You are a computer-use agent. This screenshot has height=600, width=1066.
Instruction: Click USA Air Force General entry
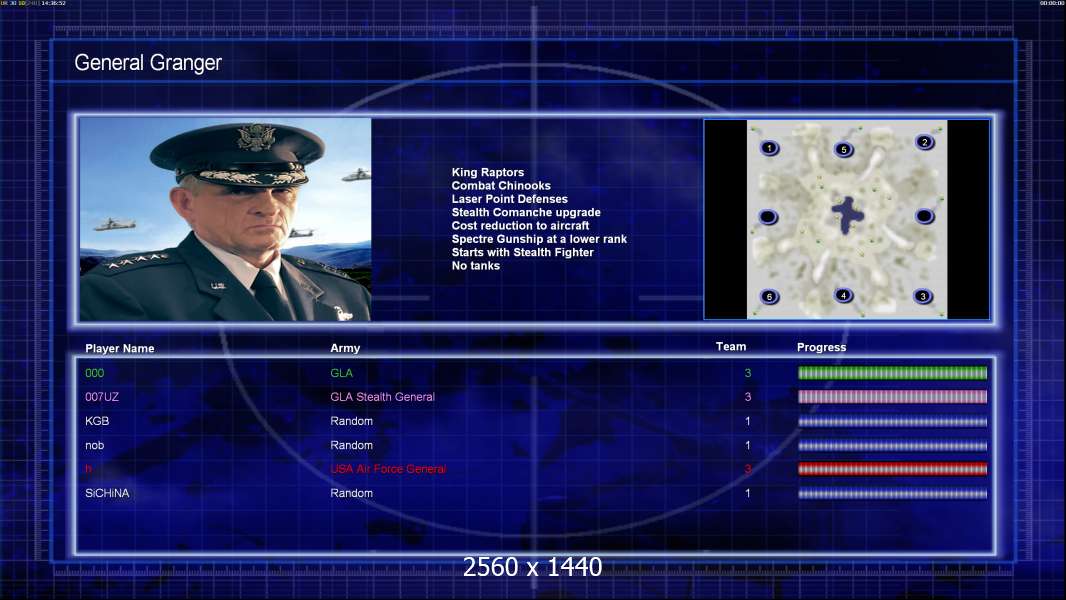click(388, 469)
